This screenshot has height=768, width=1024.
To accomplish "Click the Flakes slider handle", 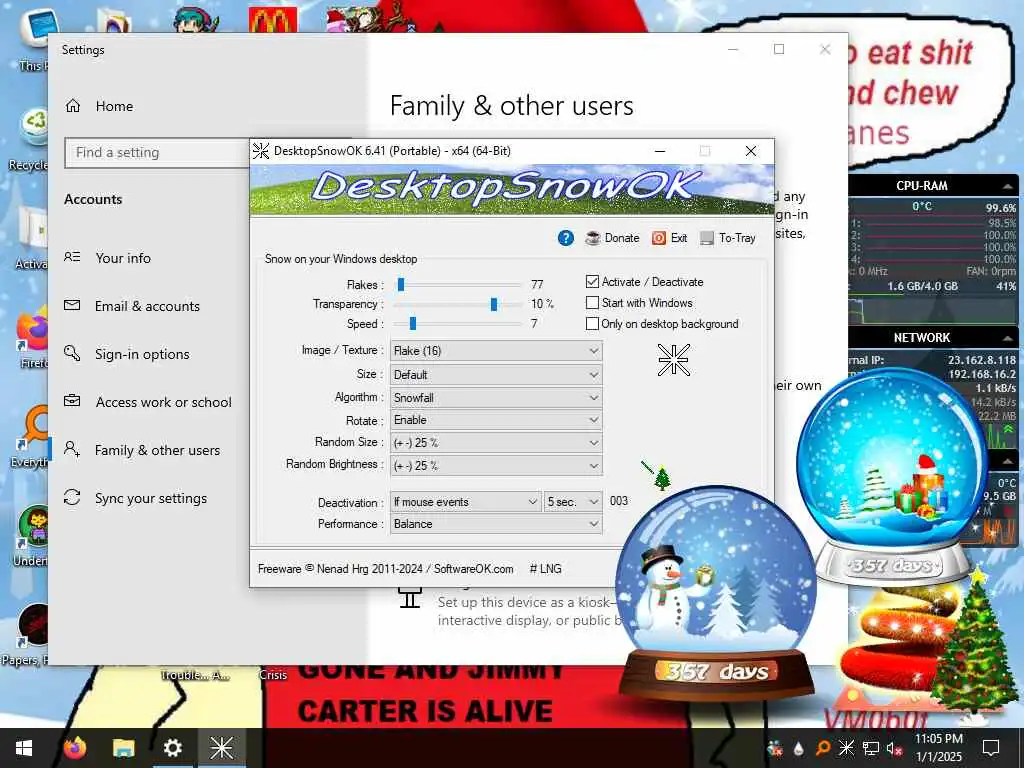I will [x=401, y=284].
